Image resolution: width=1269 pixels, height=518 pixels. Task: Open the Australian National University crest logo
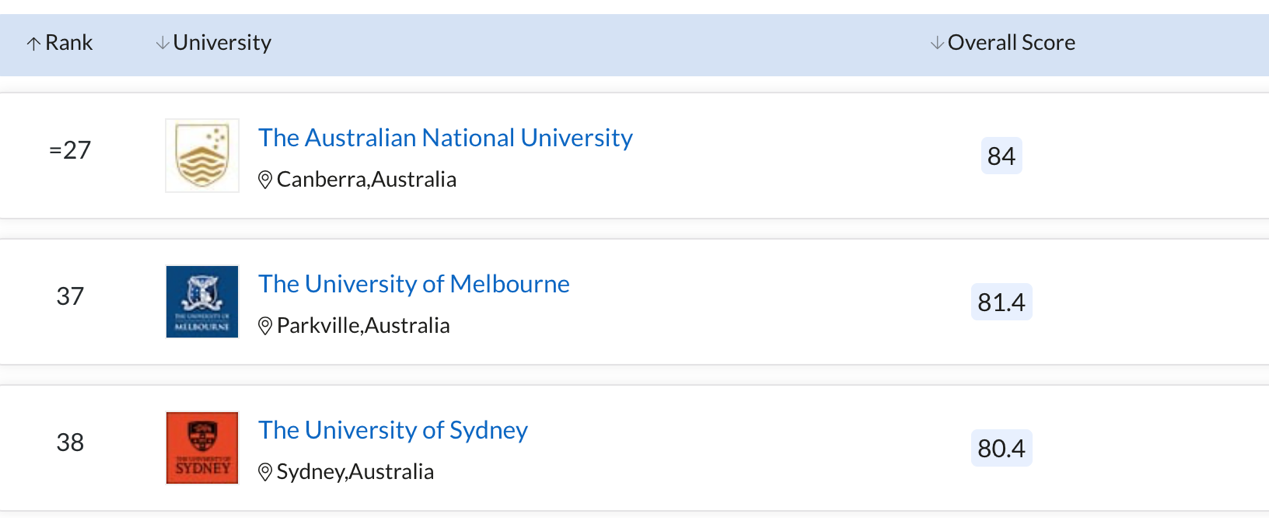click(202, 156)
